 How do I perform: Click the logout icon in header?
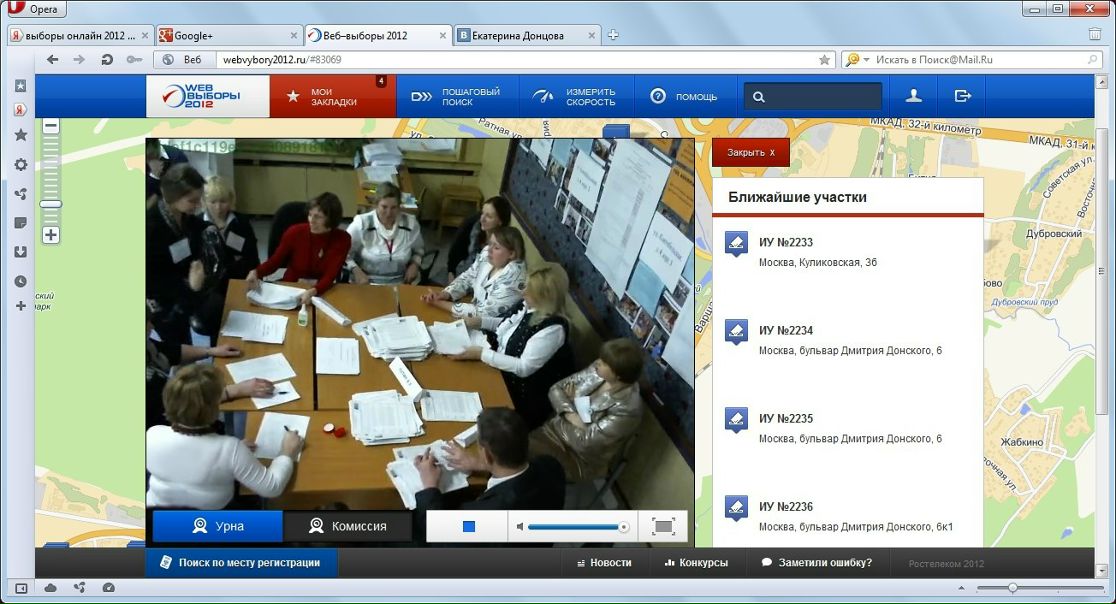962,97
